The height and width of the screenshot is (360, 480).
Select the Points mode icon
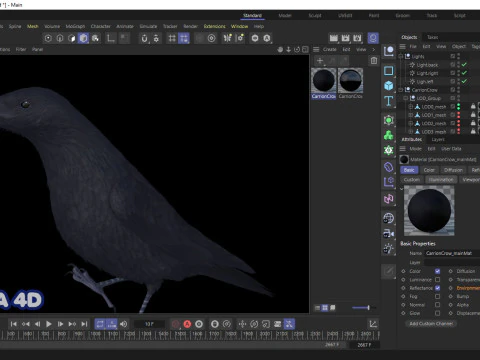point(48,38)
